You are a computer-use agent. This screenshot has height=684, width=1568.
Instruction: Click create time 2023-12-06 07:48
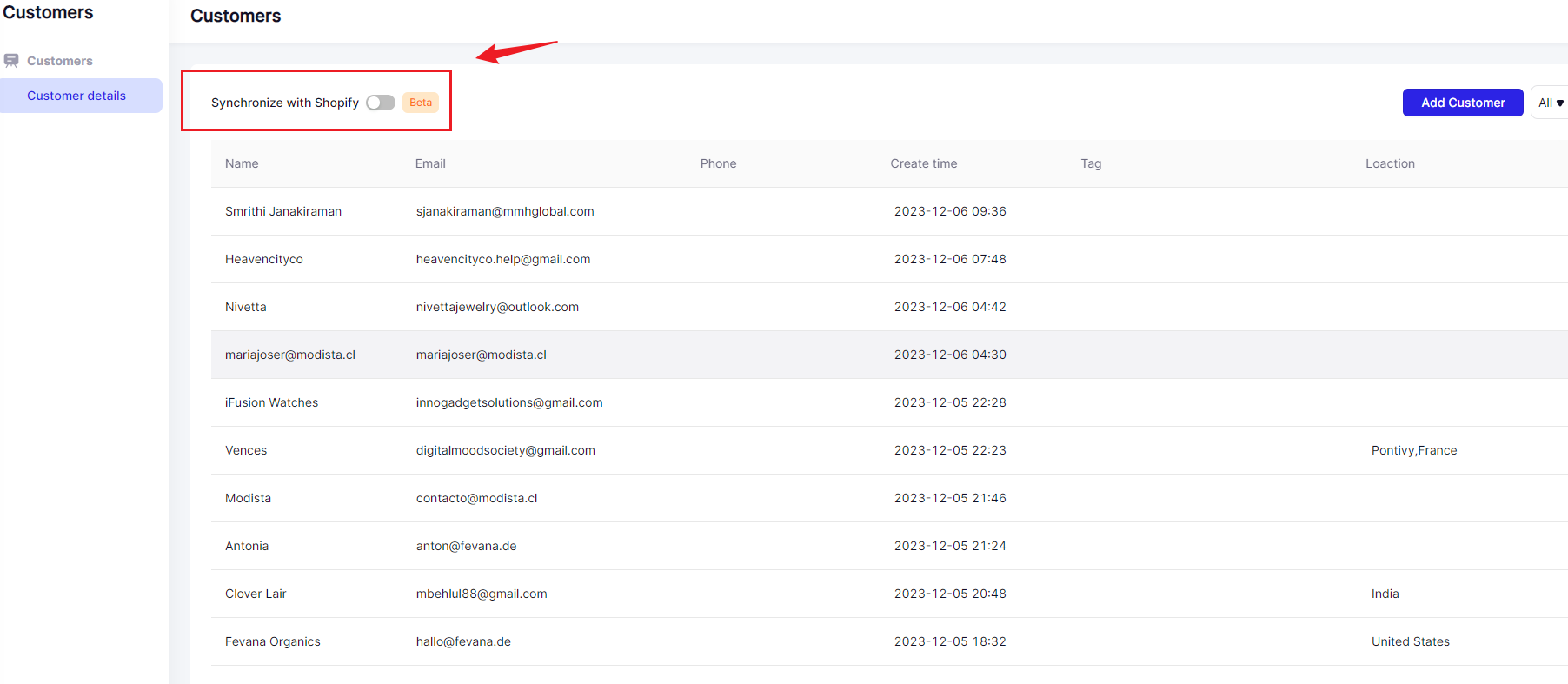tap(950, 259)
